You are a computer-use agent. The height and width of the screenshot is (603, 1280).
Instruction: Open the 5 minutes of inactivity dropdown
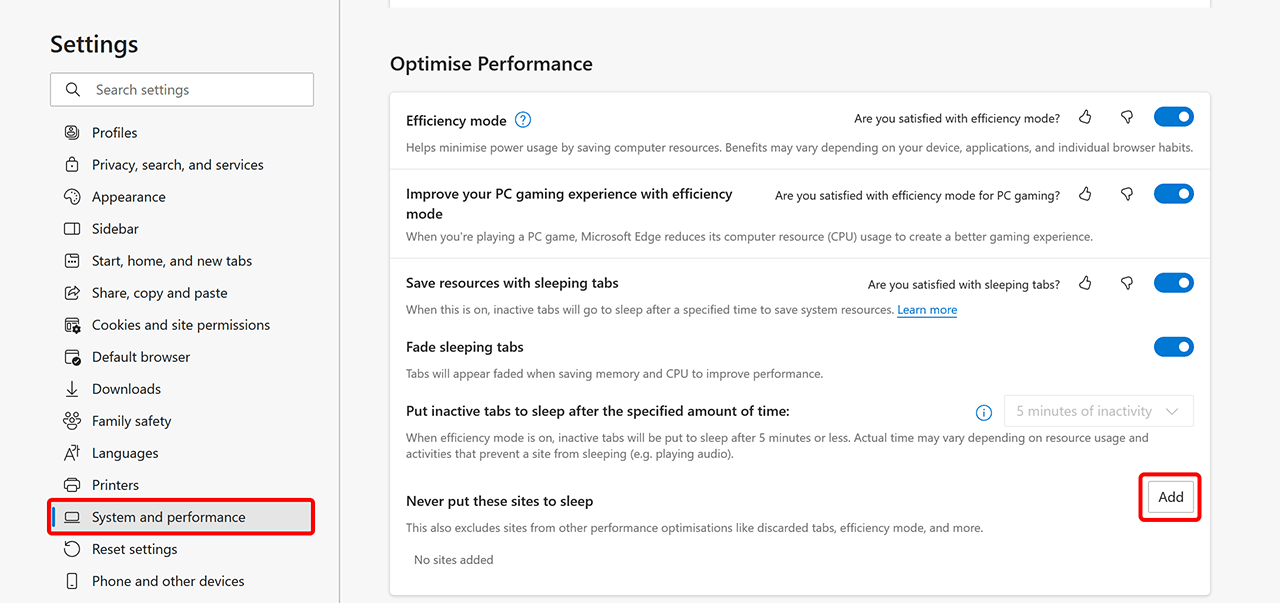click(1098, 411)
